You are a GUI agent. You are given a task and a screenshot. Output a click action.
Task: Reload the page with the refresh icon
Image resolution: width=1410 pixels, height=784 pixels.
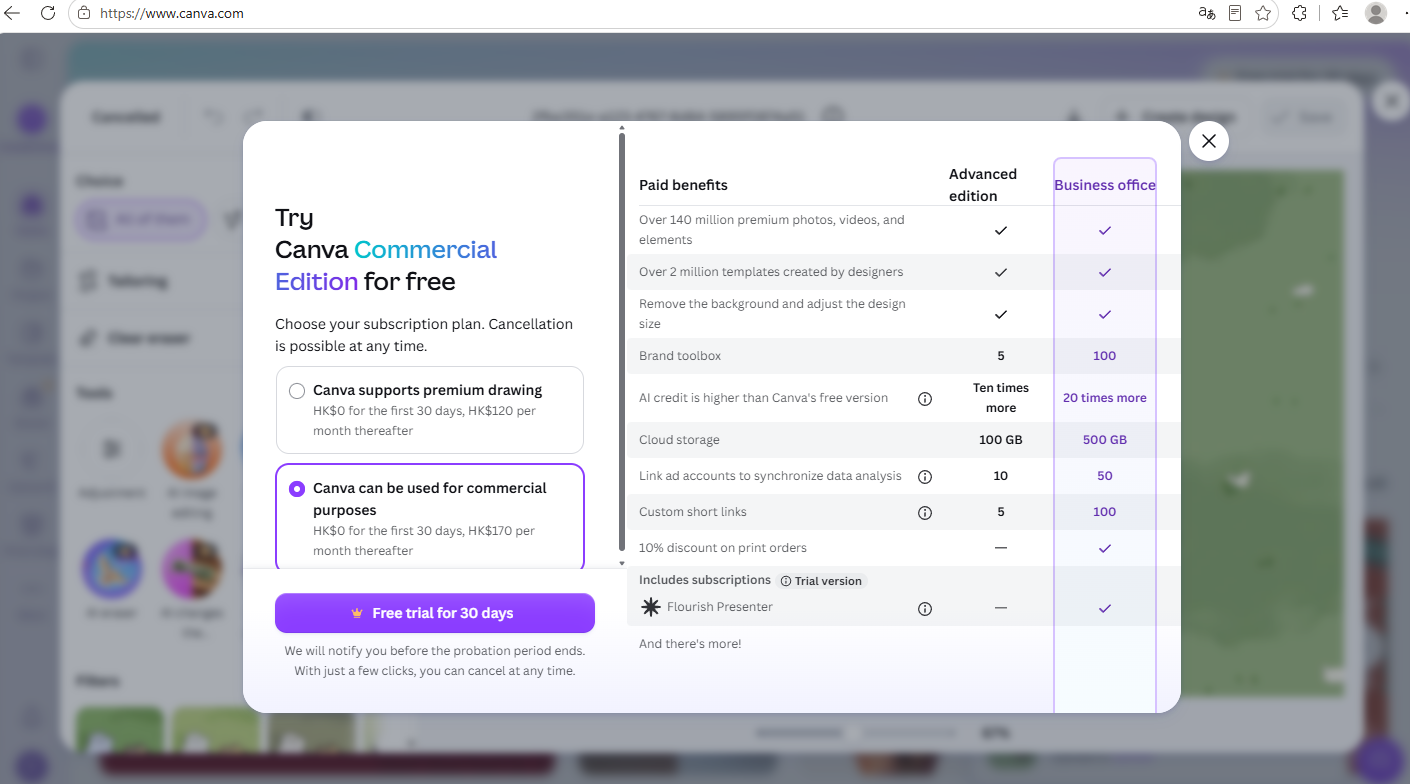(47, 13)
